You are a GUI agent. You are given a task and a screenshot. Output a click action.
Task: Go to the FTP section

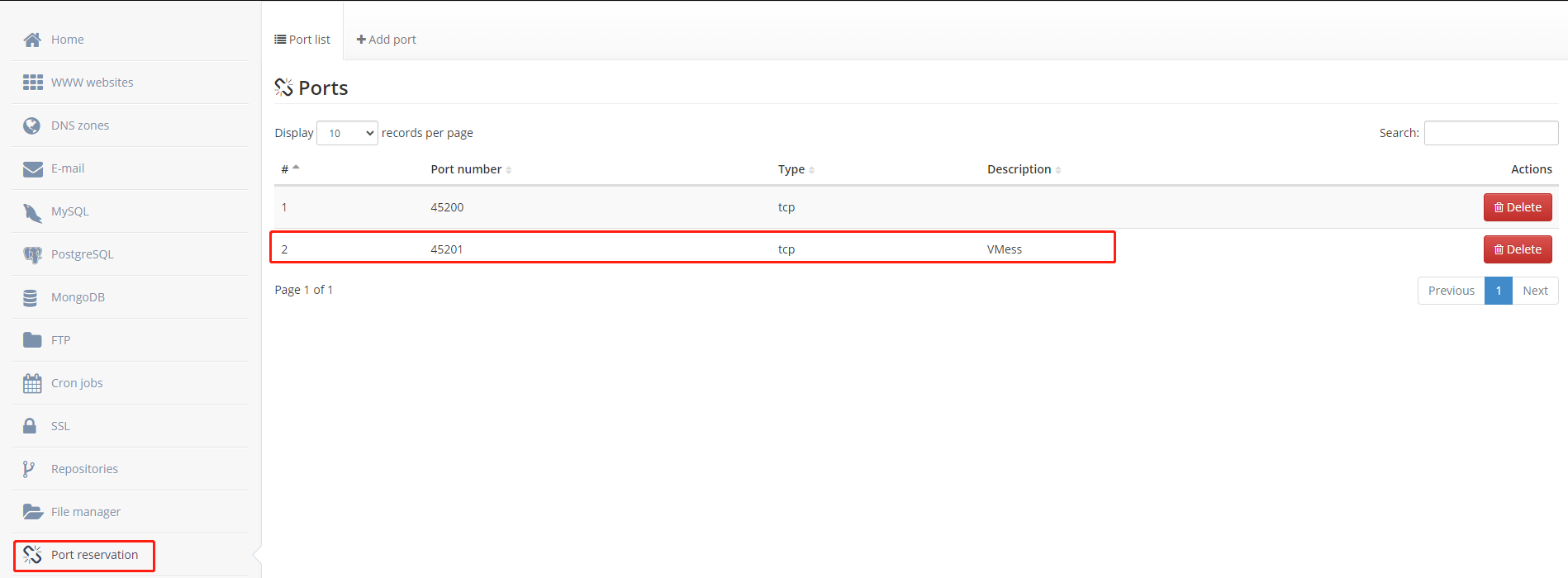click(60, 340)
